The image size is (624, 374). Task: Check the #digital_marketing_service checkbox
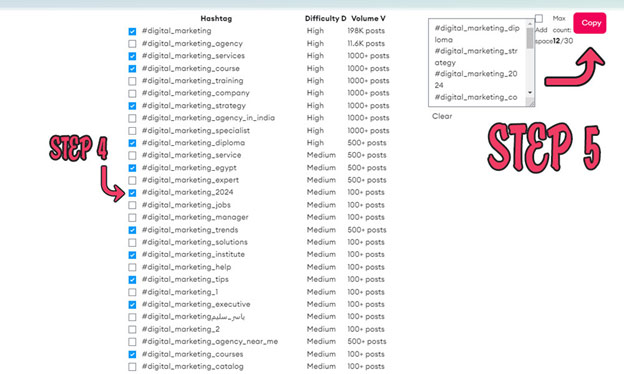click(x=132, y=156)
